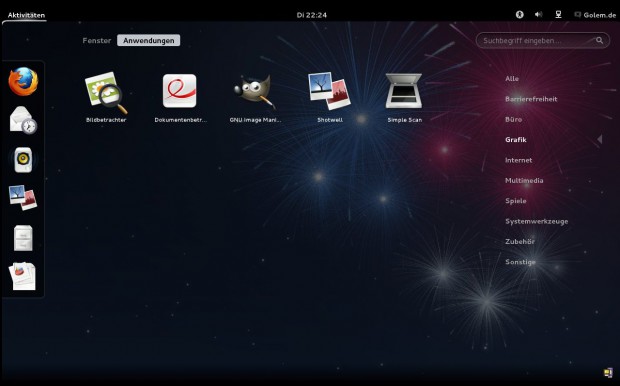Open the network status icon in top bar

pyautogui.click(x=558, y=15)
